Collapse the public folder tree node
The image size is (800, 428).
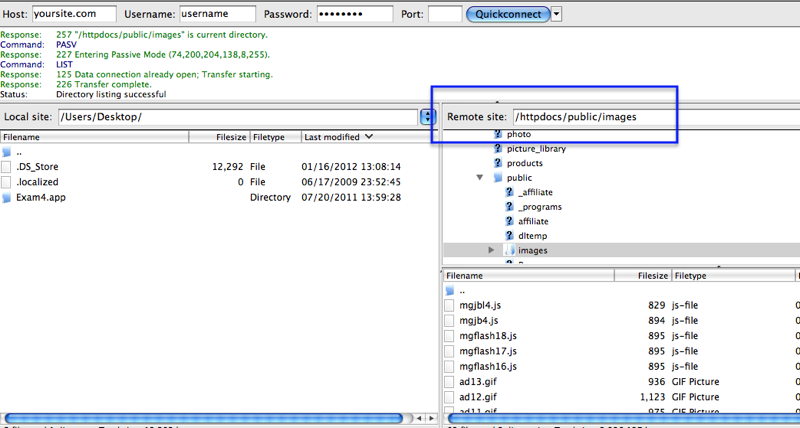click(480, 178)
